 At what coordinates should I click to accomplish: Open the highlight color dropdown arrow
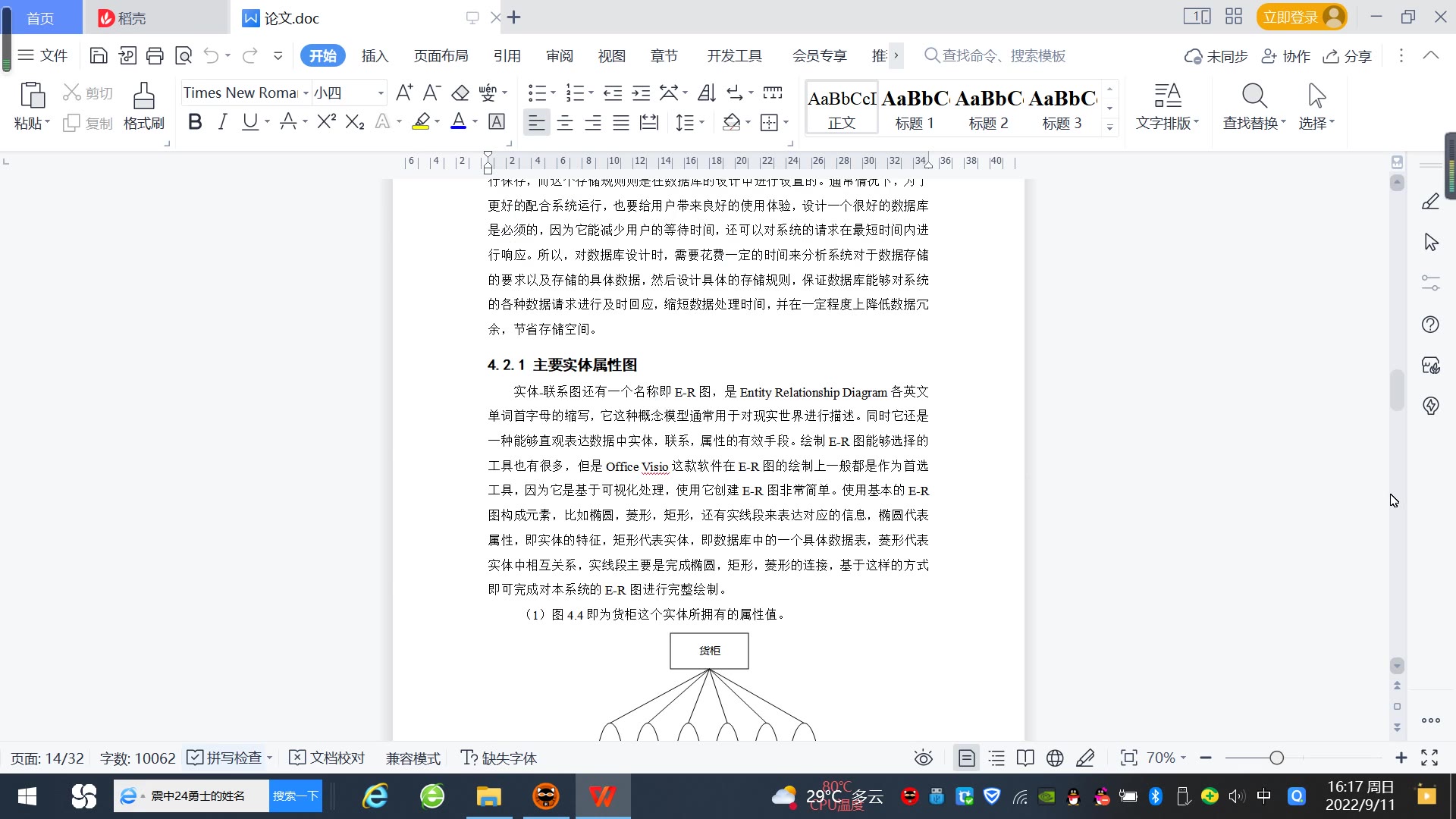pos(438,121)
